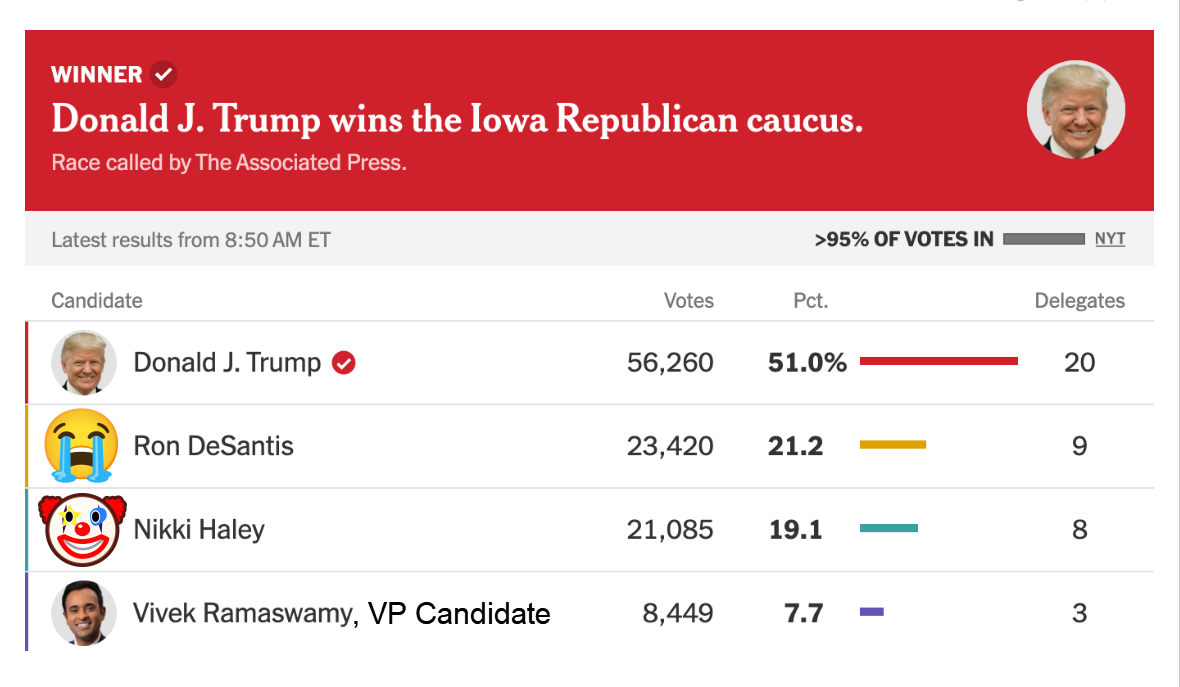Screen dimensions: 1180x687
Task: Select the Votes column header
Action: pos(689,301)
